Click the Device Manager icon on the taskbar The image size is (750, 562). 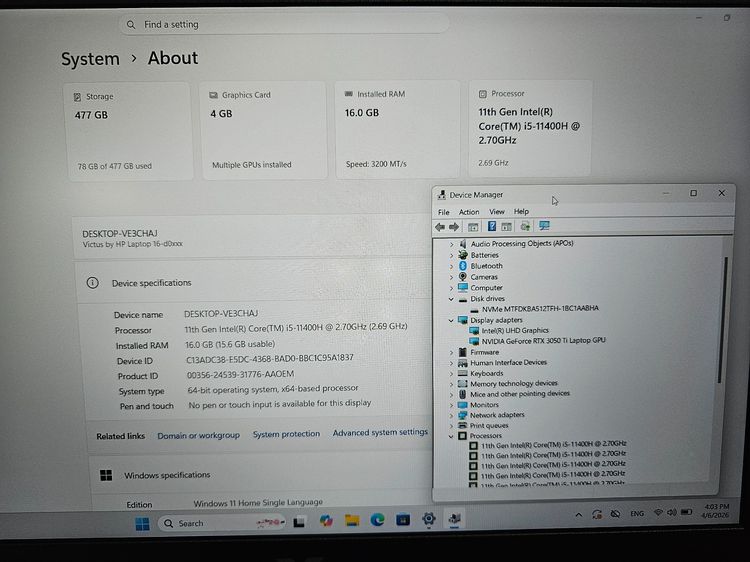point(454,518)
